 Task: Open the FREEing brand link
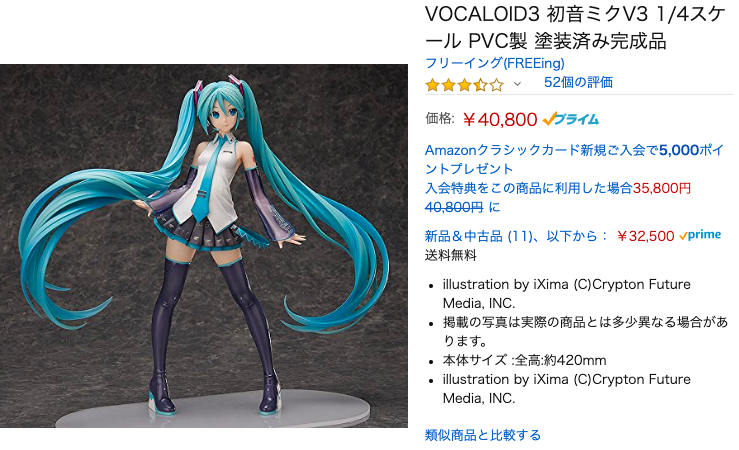coord(494,63)
